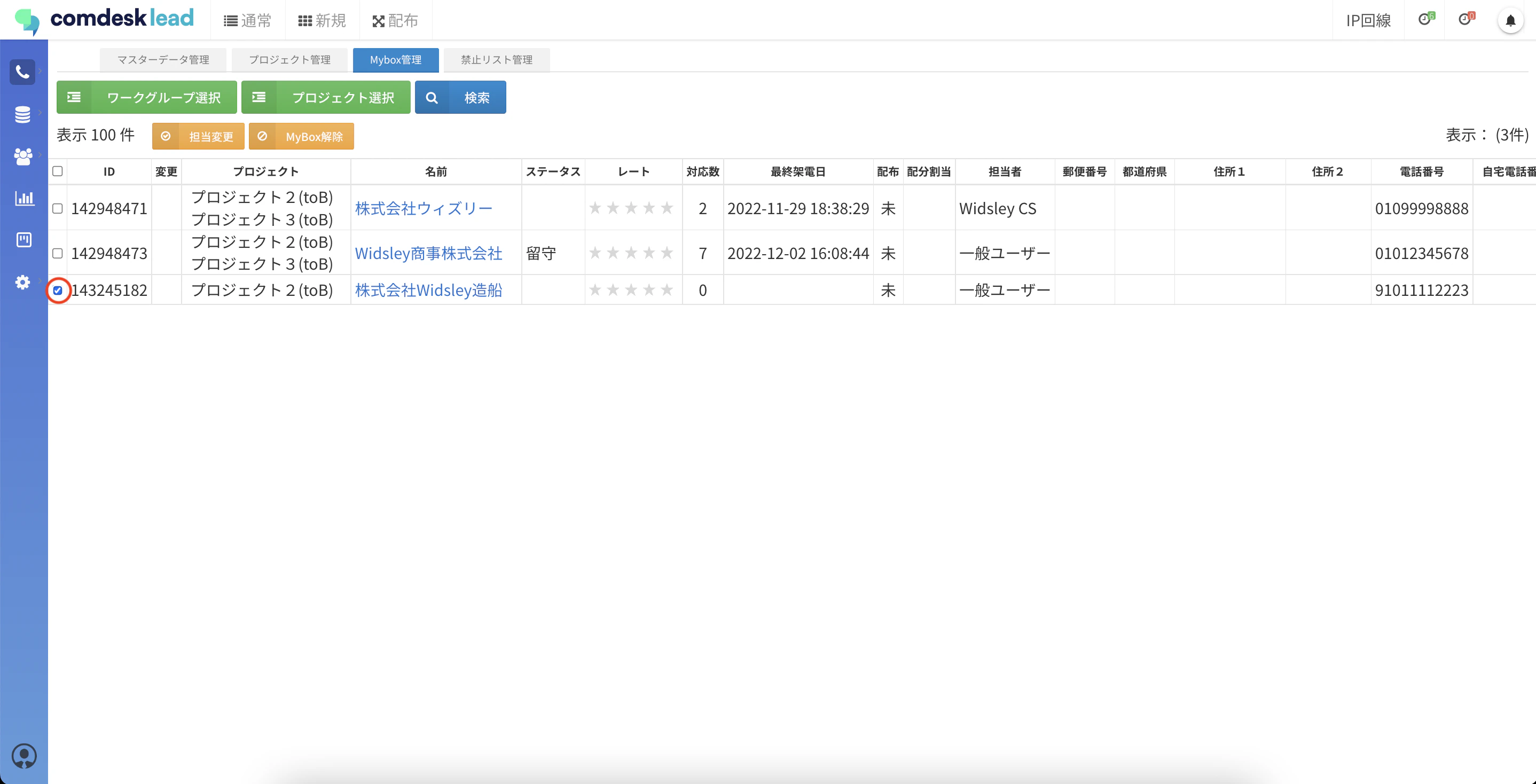Open the user profile avatar icon
This screenshot has width=1536, height=784.
[24, 756]
